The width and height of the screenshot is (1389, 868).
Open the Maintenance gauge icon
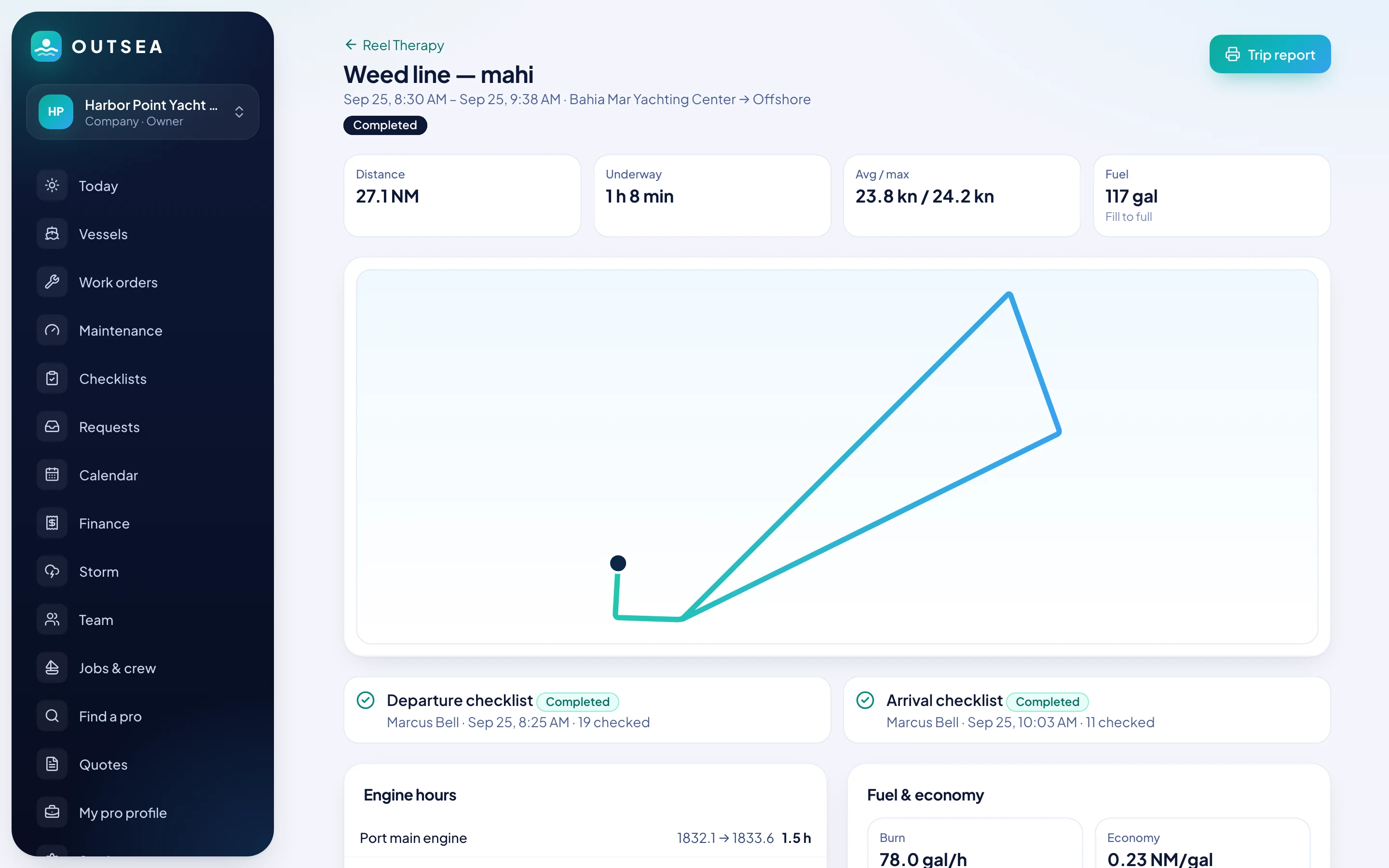pyautogui.click(x=52, y=330)
